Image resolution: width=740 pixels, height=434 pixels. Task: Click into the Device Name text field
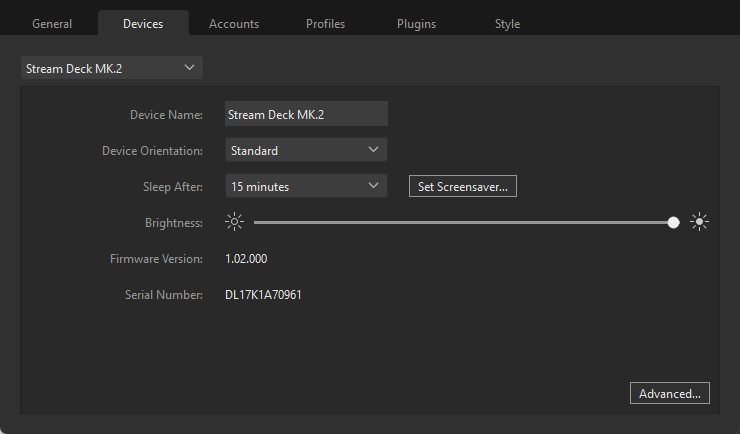click(x=306, y=114)
